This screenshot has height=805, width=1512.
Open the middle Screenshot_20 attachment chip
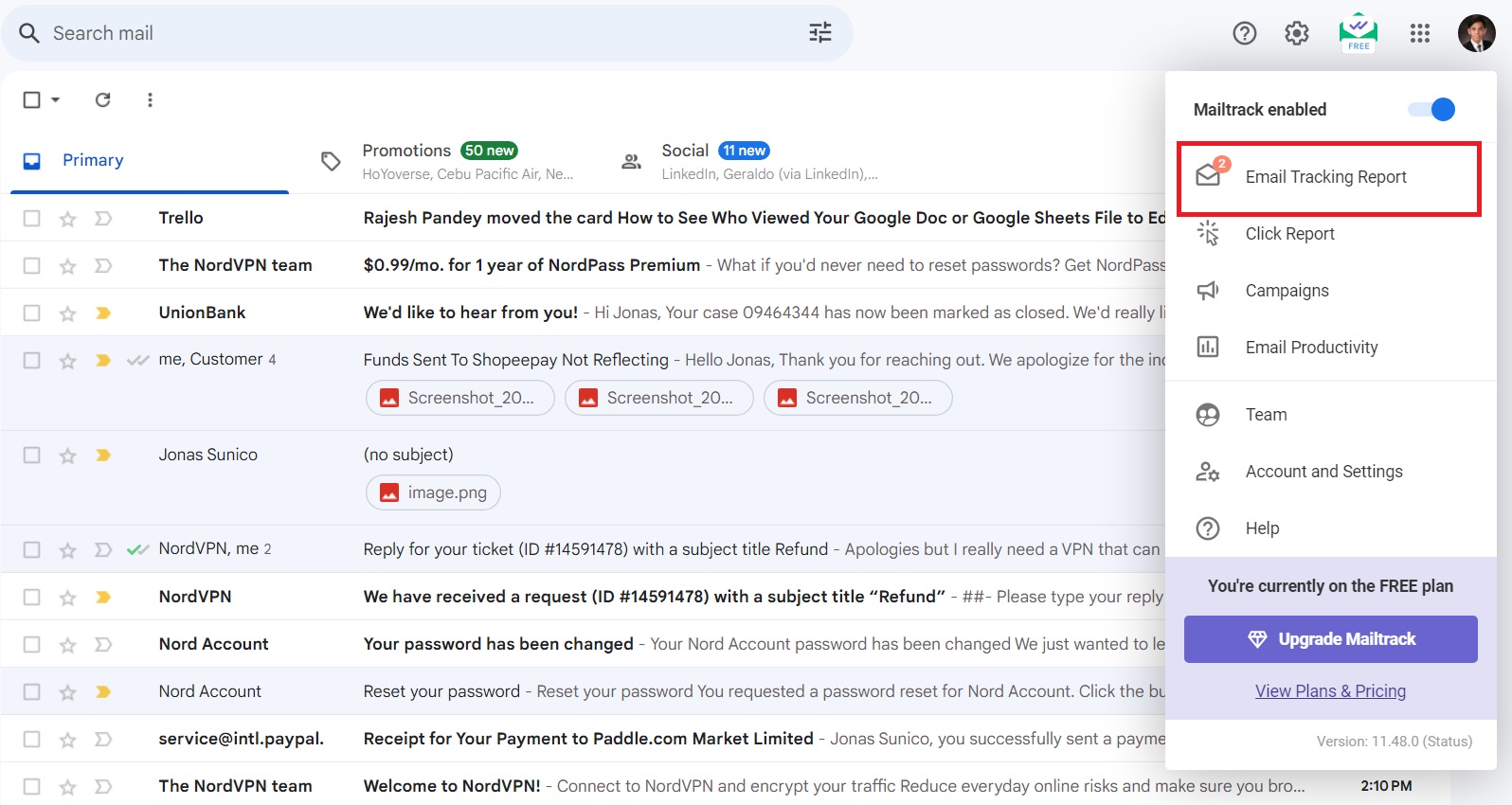coord(659,398)
